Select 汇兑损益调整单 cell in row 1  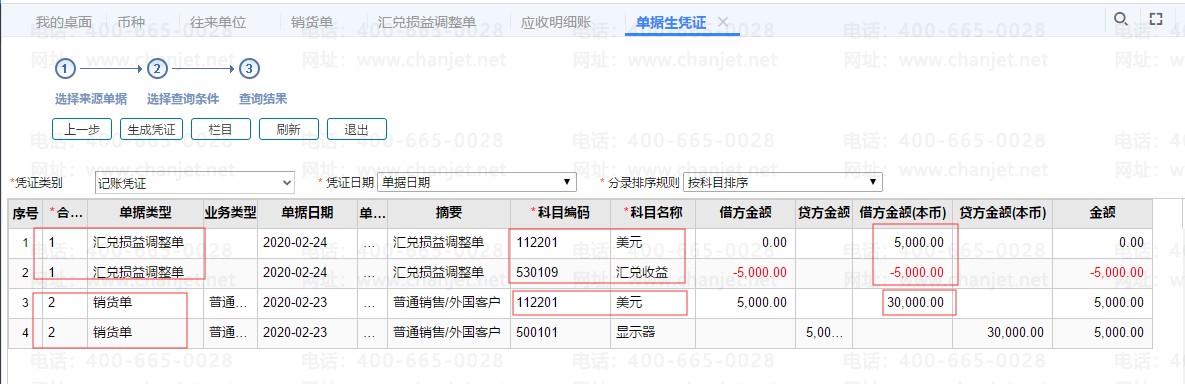pyautogui.click(x=145, y=243)
